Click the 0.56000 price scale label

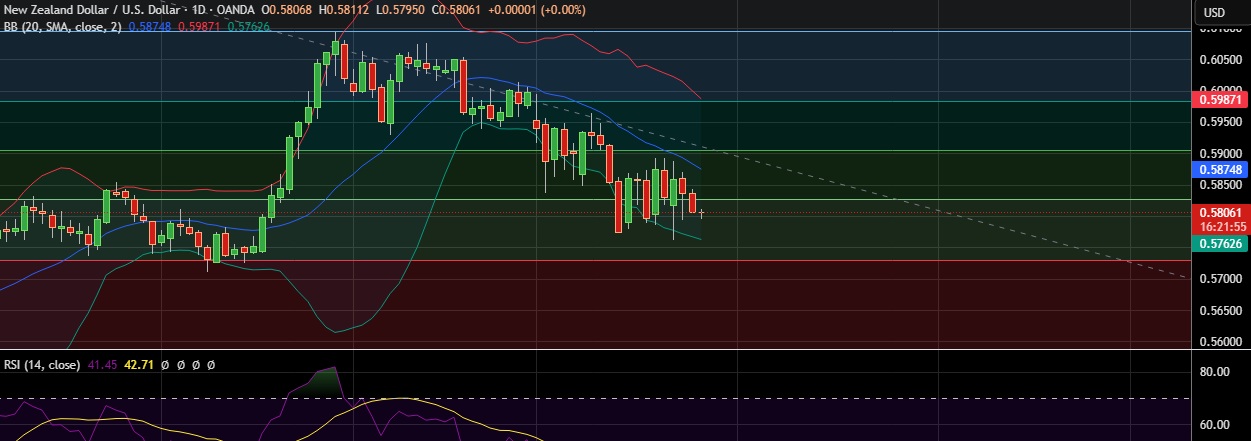coord(1221,342)
